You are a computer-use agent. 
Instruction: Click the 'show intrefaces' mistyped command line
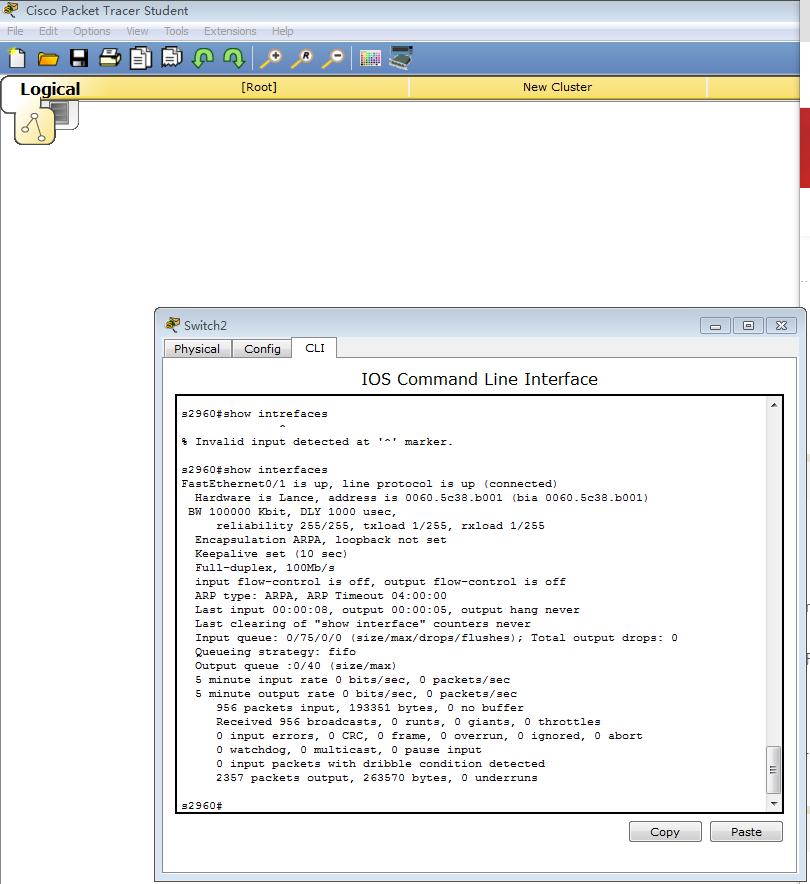click(x=254, y=414)
